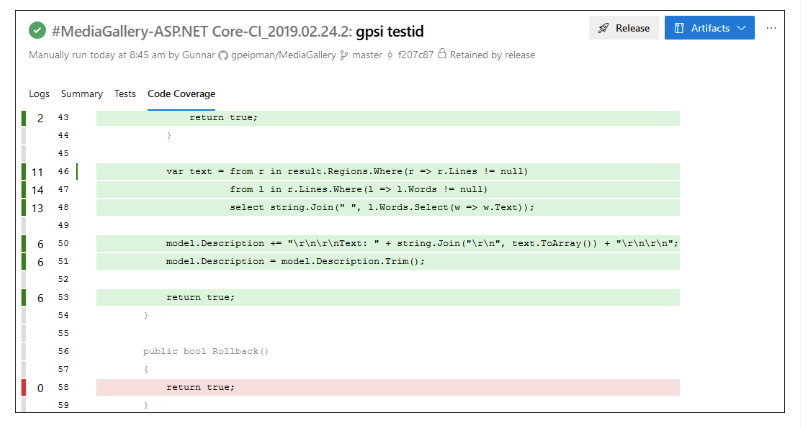Click the Artifacts box icon

click(x=680, y=28)
